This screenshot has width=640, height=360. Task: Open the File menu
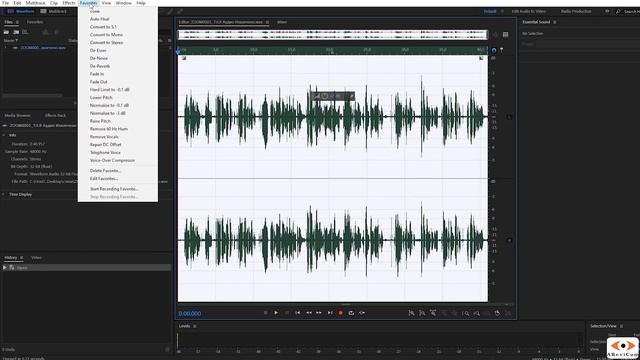[6, 3]
